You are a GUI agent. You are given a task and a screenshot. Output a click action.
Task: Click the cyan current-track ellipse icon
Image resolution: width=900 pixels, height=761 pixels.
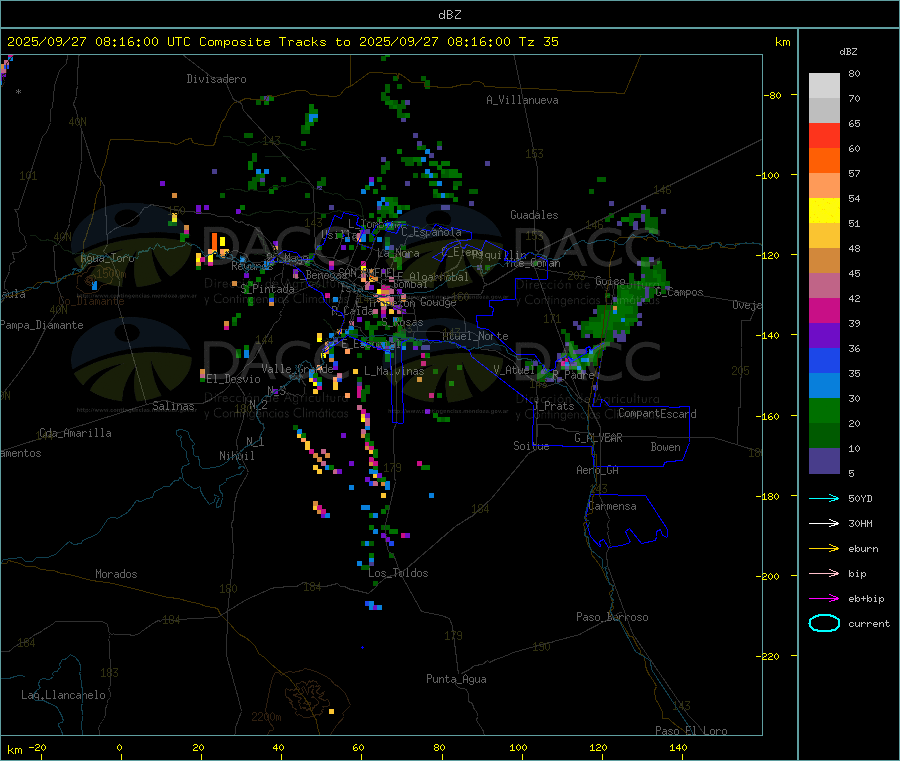click(x=824, y=623)
